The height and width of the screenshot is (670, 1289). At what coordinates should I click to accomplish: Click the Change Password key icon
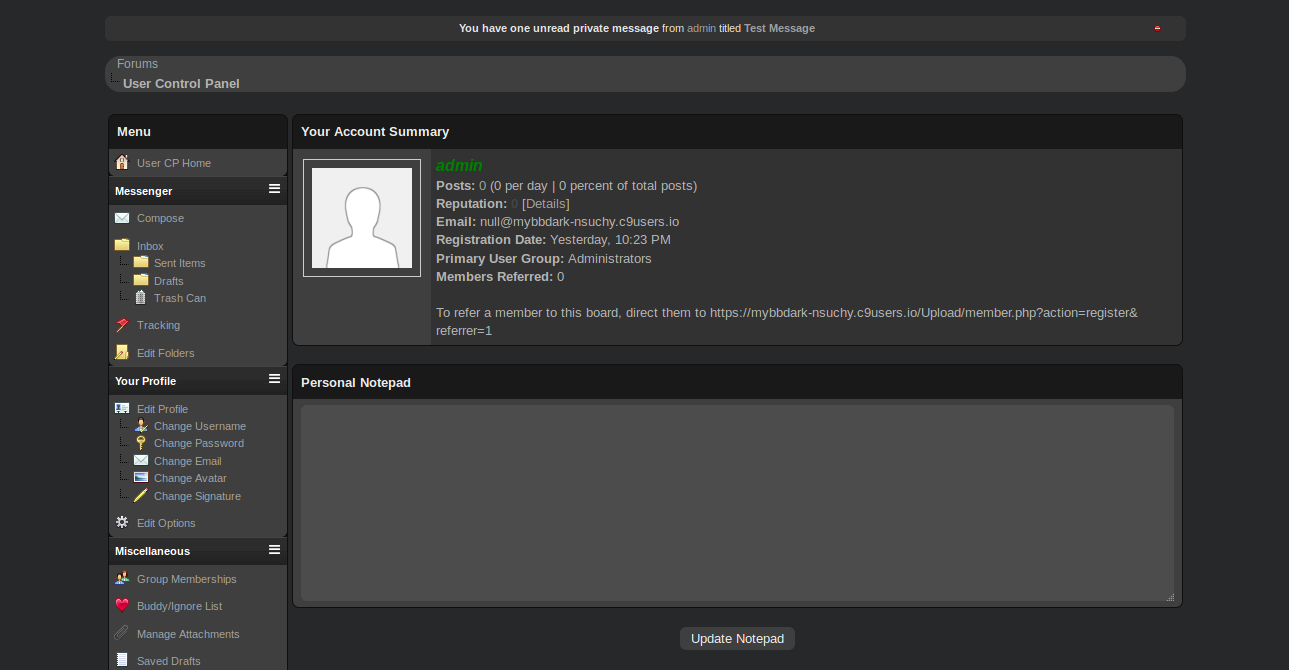[x=141, y=443]
